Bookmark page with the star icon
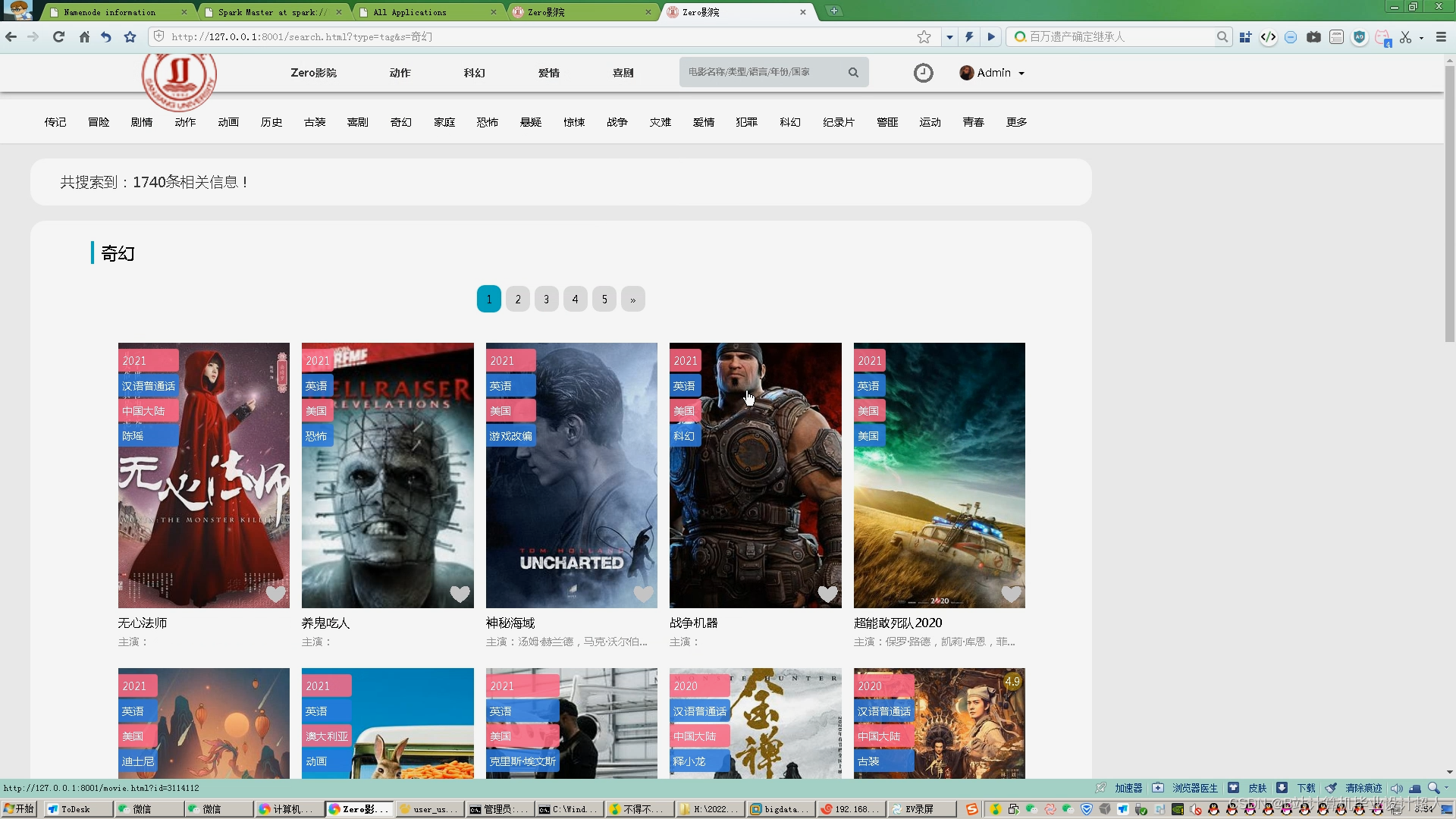The width and height of the screenshot is (1456, 819). point(924,36)
